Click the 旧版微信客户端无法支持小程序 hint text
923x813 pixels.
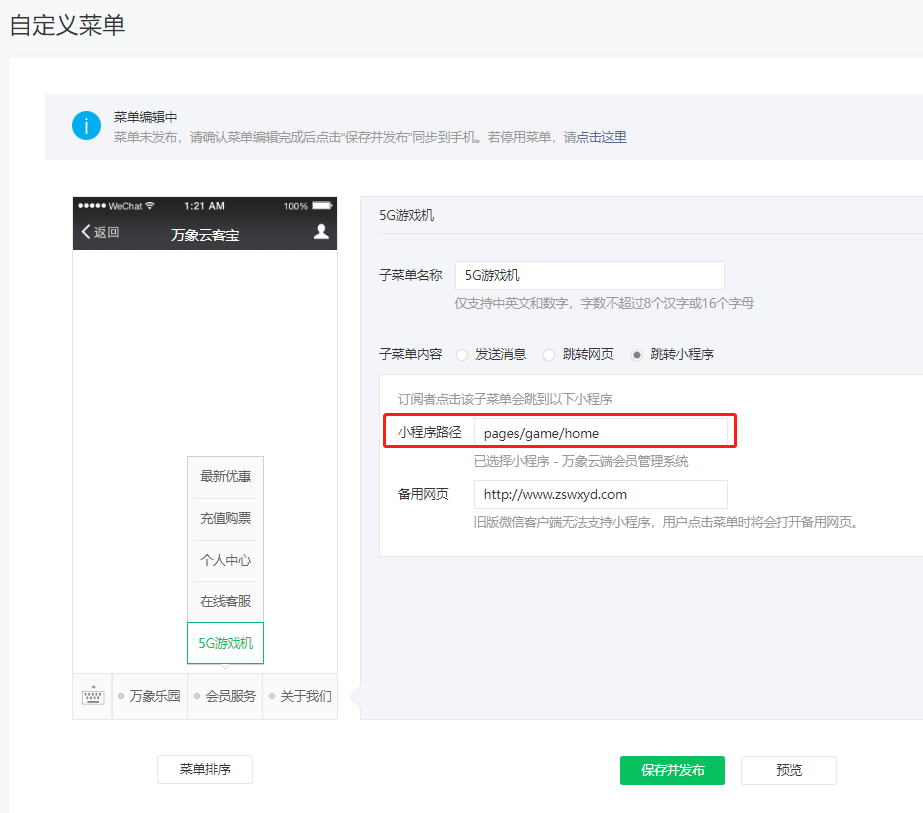(x=667, y=522)
